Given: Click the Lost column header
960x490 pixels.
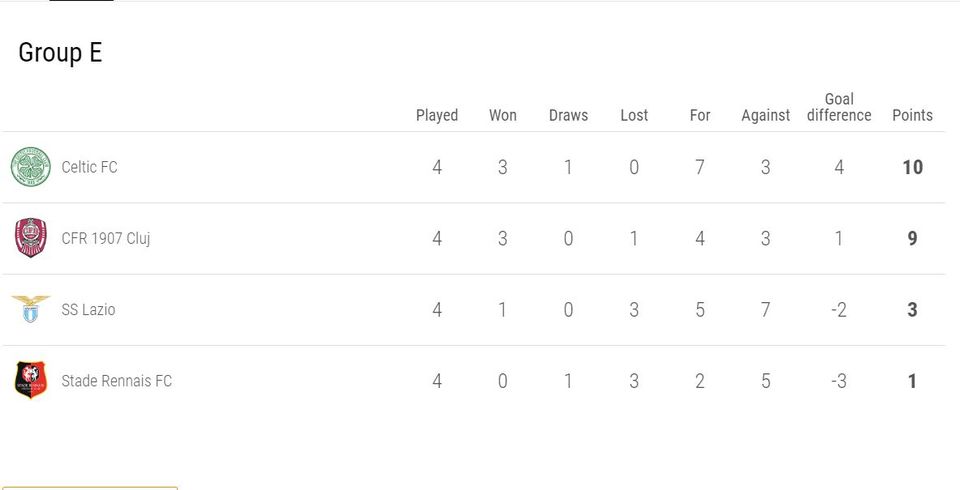Looking at the screenshot, I should pyautogui.click(x=634, y=115).
